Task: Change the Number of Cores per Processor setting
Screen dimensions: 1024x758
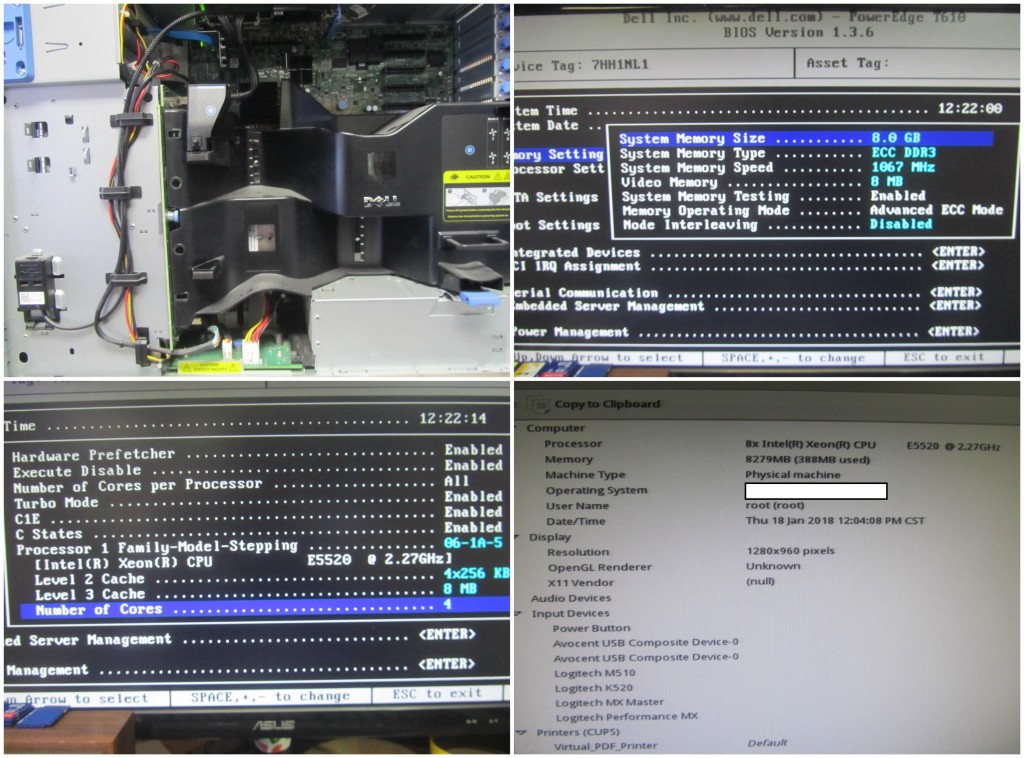Action: pyautogui.click(x=241, y=484)
